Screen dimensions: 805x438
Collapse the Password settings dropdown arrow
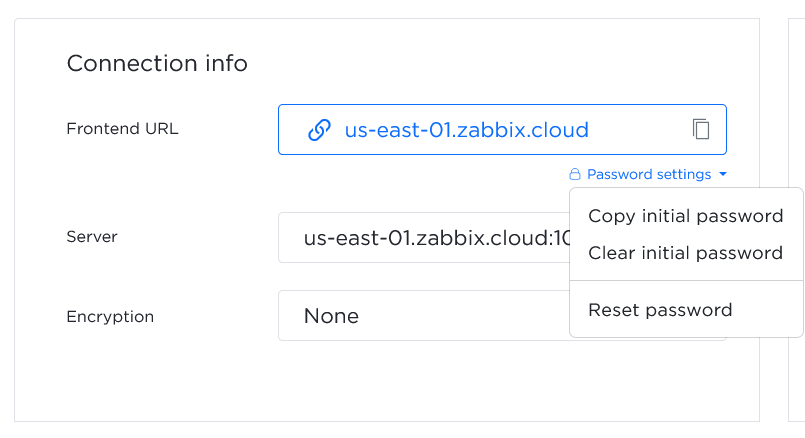pos(723,175)
